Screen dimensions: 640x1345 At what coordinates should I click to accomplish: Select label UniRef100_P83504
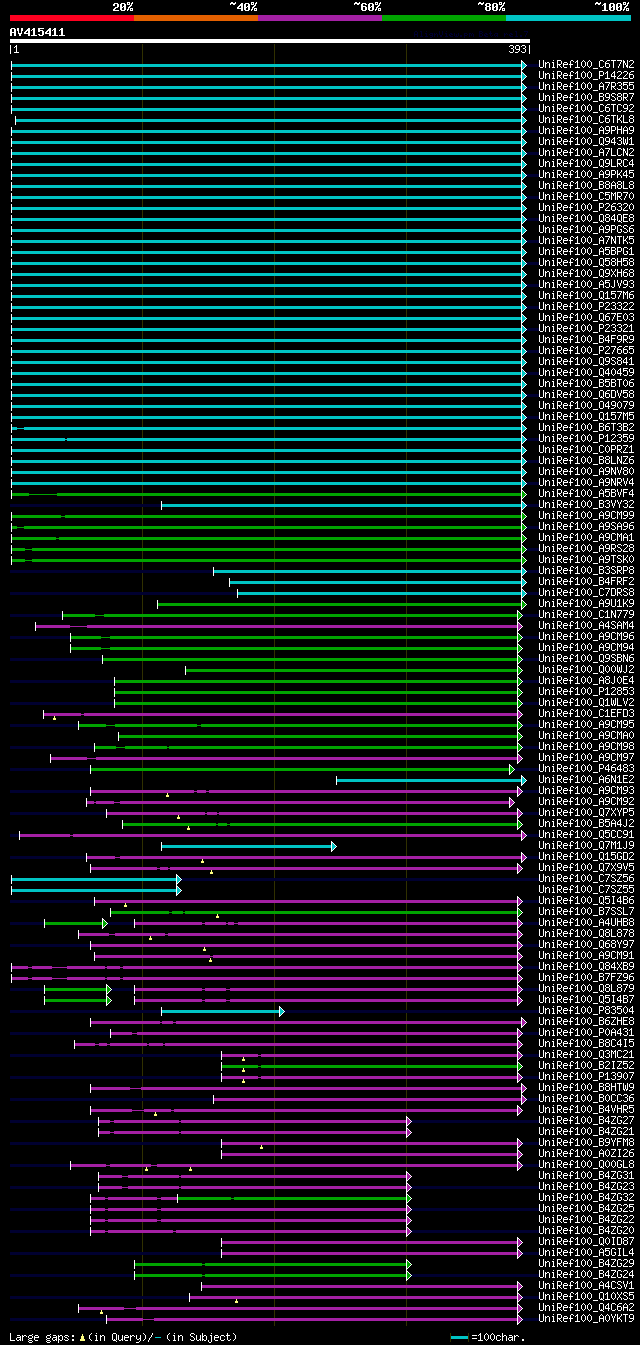pos(586,1010)
